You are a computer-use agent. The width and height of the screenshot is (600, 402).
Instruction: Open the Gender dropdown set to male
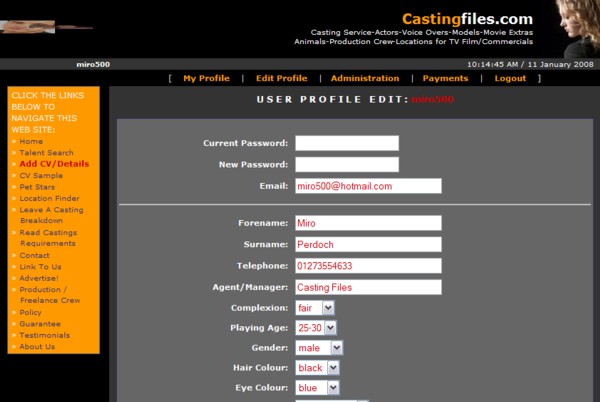[319, 348]
